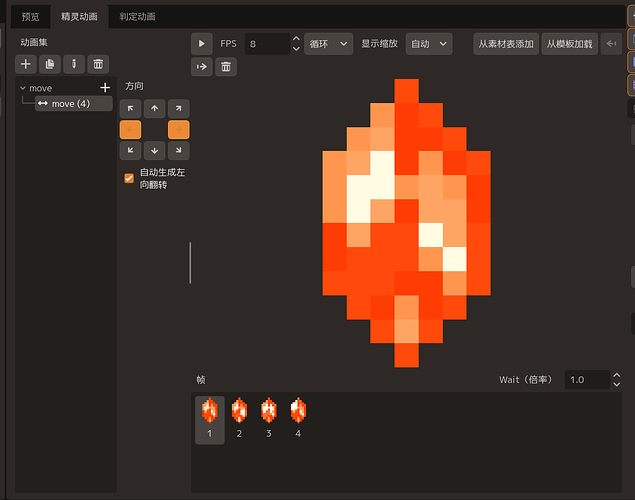
Task: Increase FPS with up stepper arrow
Action: pos(296,38)
